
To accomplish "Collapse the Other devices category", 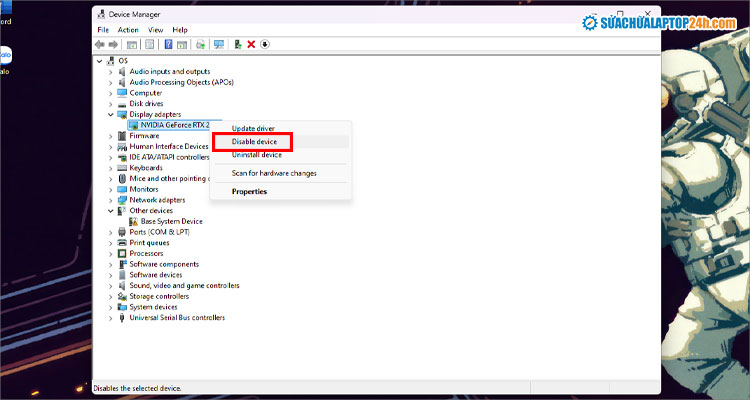I will [111, 211].
